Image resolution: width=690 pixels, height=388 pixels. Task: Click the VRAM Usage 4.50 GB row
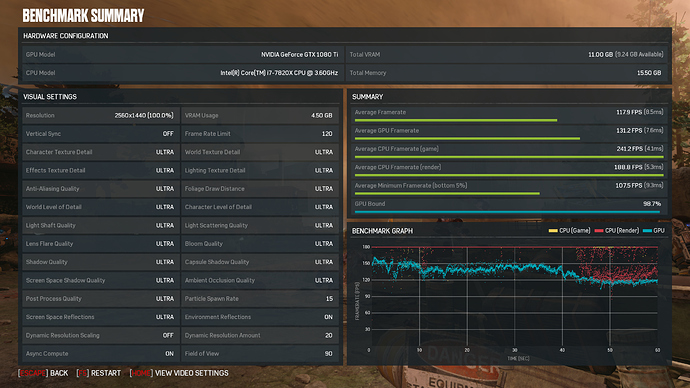[x=260, y=115]
